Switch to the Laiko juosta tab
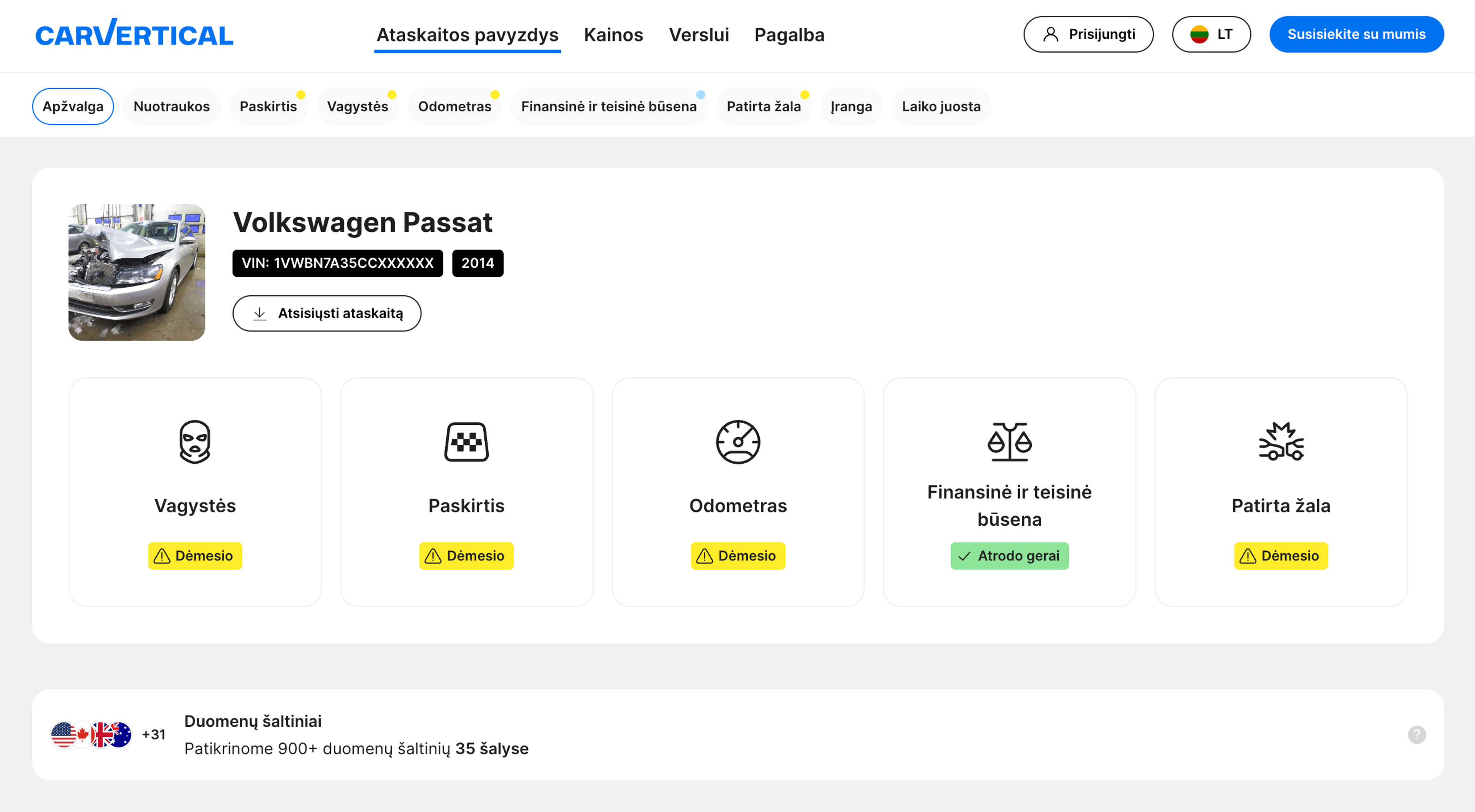1475x812 pixels. 940,106
